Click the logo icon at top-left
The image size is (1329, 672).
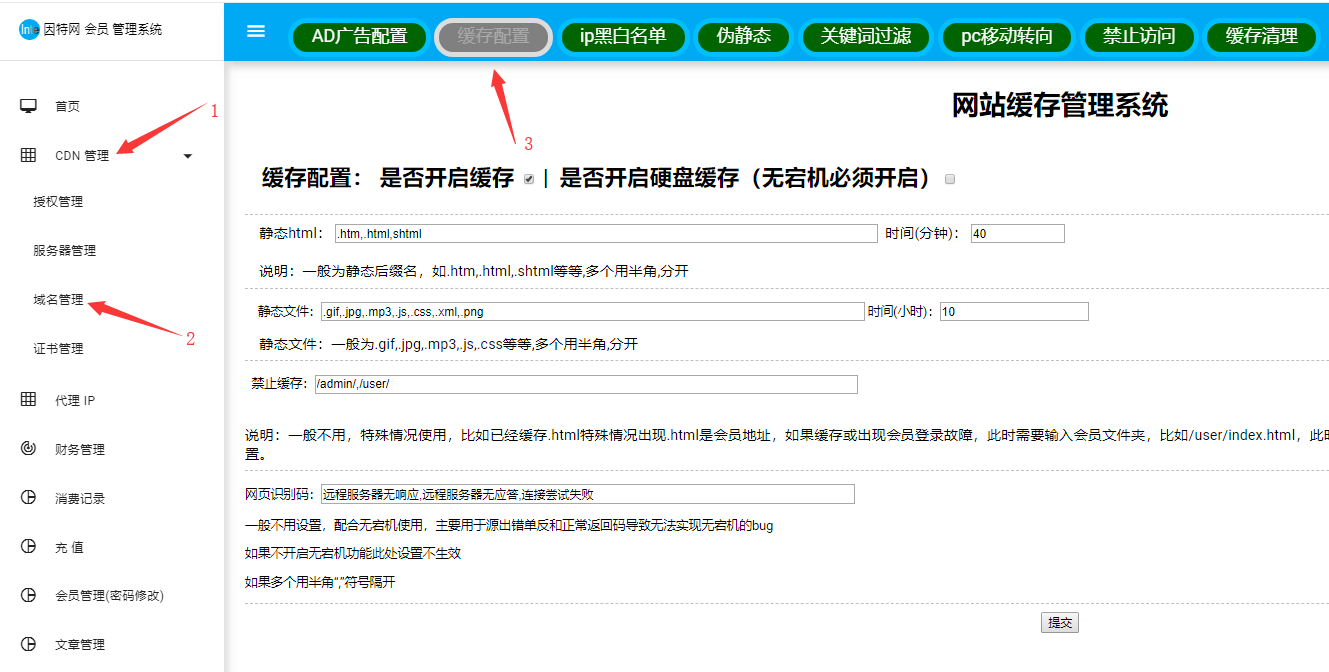click(29, 29)
